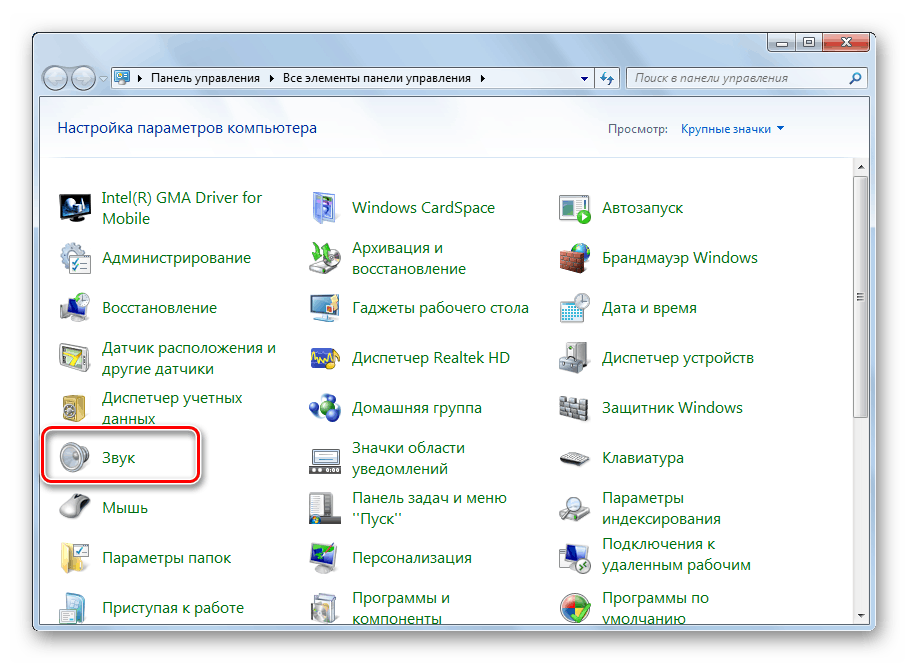Click the control panel icon in address bar
Viewport: 909px width, 664px height.
coord(122,78)
